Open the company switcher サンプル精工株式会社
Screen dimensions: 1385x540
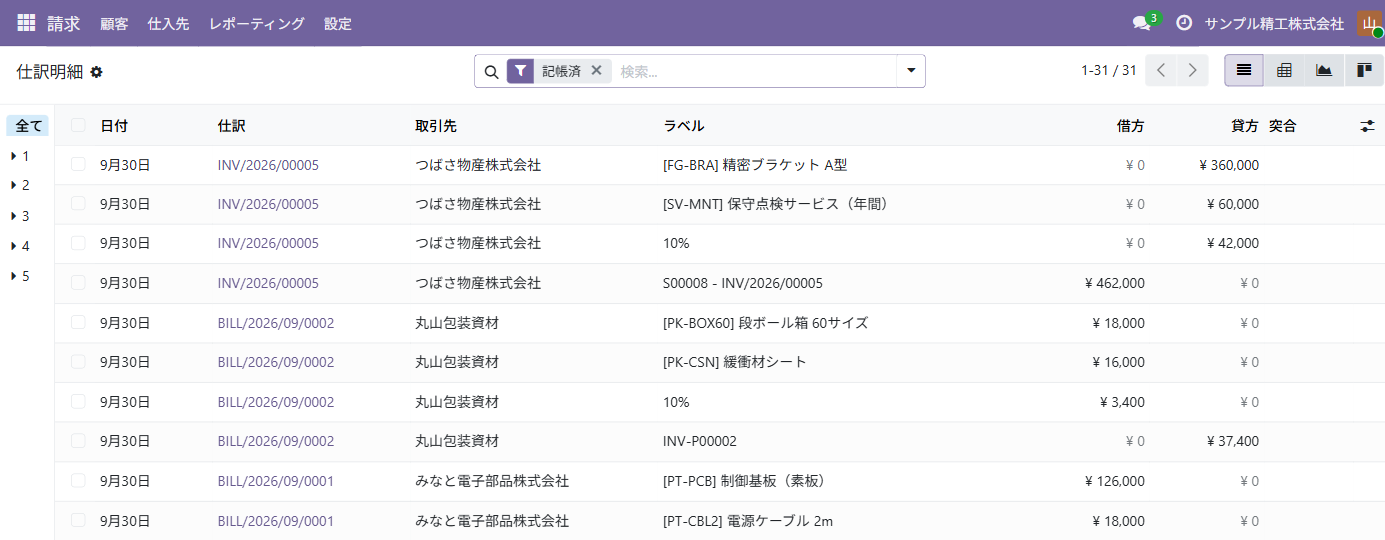coord(1274,23)
